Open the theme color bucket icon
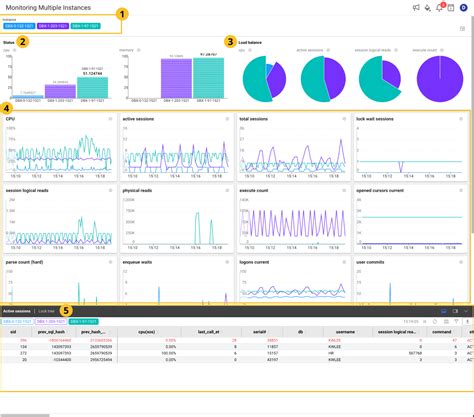The width and height of the screenshot is (474, 417). [x=427, y=7]
